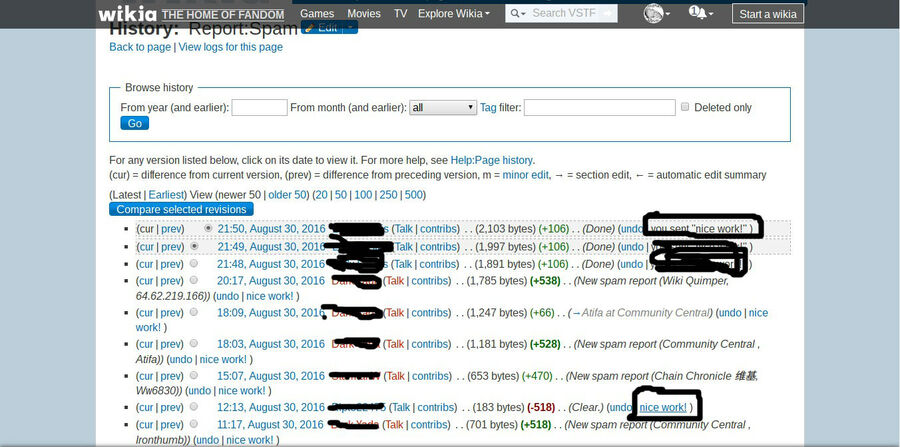900x447 pixels.
Task: Click THE HOME OF FANDOM link
Action: (223, 15)
